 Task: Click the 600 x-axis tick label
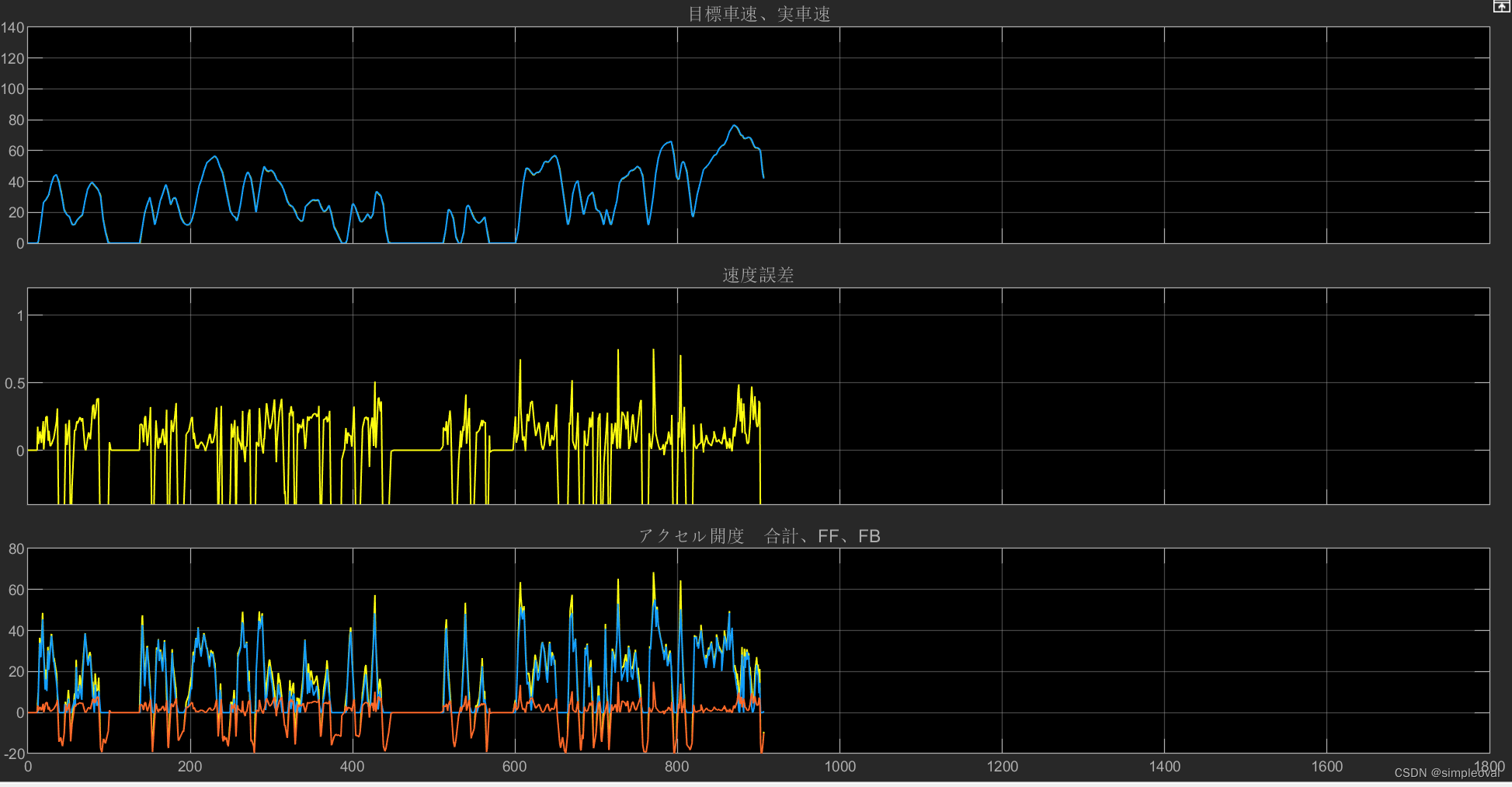515,767
